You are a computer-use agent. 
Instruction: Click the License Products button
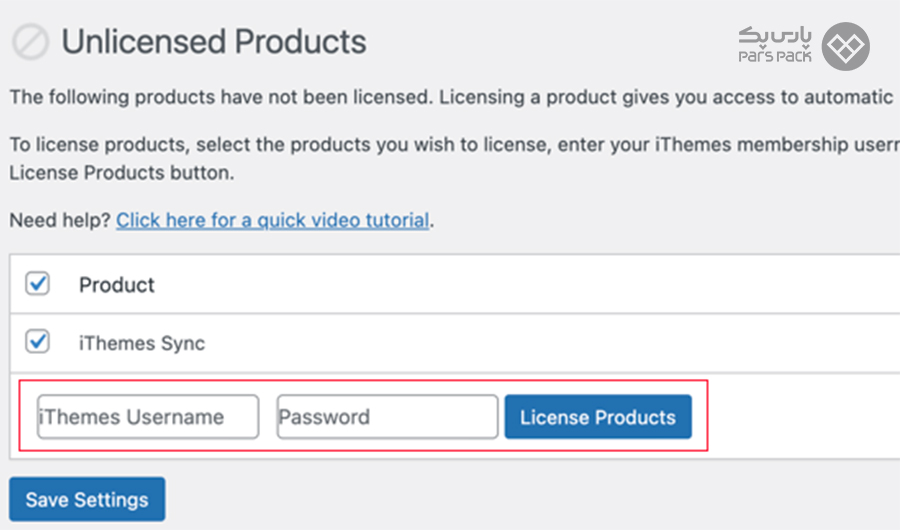(598, 417)
